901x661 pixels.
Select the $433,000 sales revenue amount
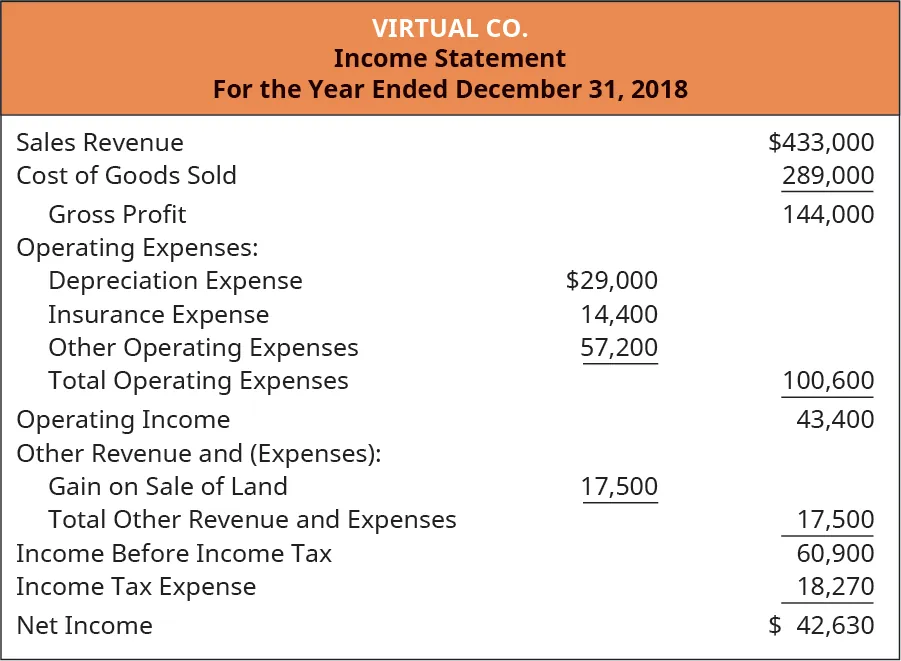coord(821,143)
